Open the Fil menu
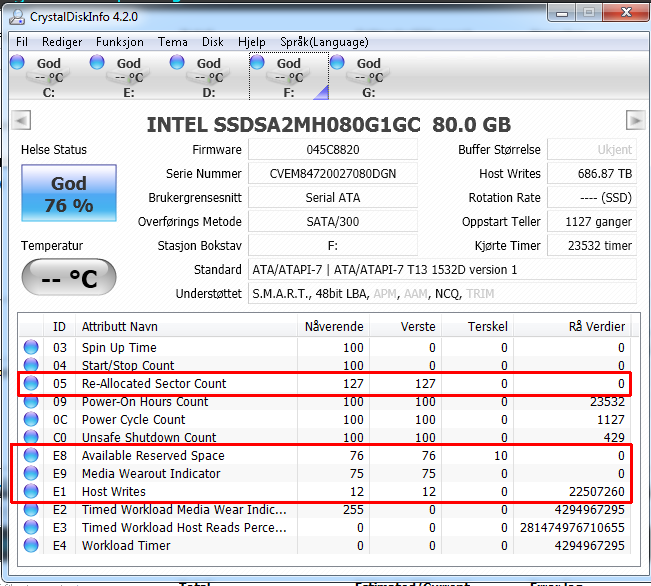The image size is (651, 586). pos(22,42)
